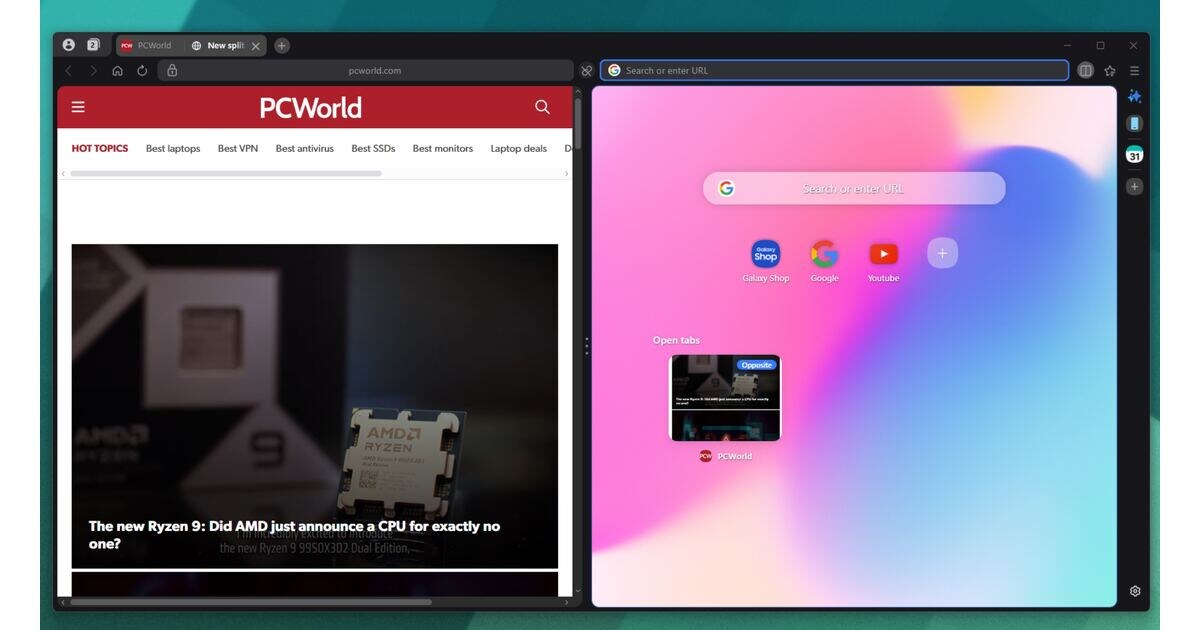Open the Laptop deals topic
The width and height of the screenshot is (1200, 630).
pos(519,148)
